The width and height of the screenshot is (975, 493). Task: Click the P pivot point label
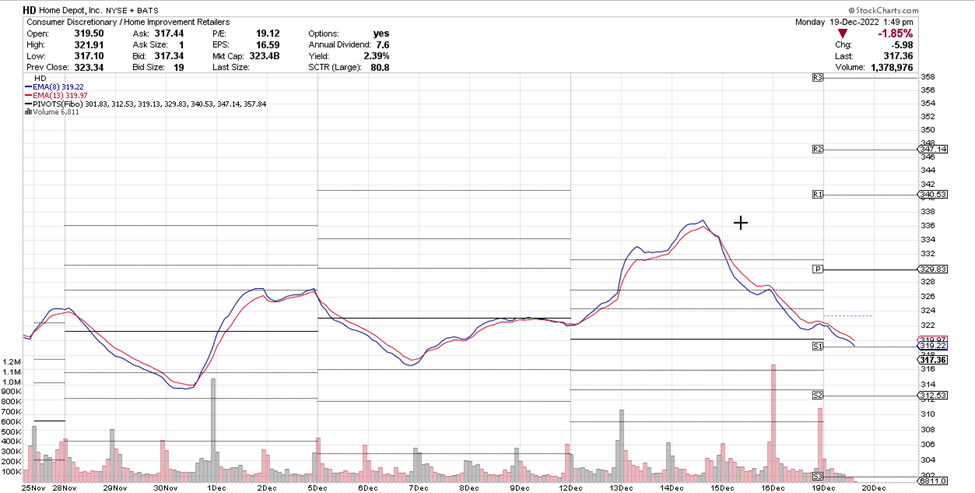click(818, 269)
